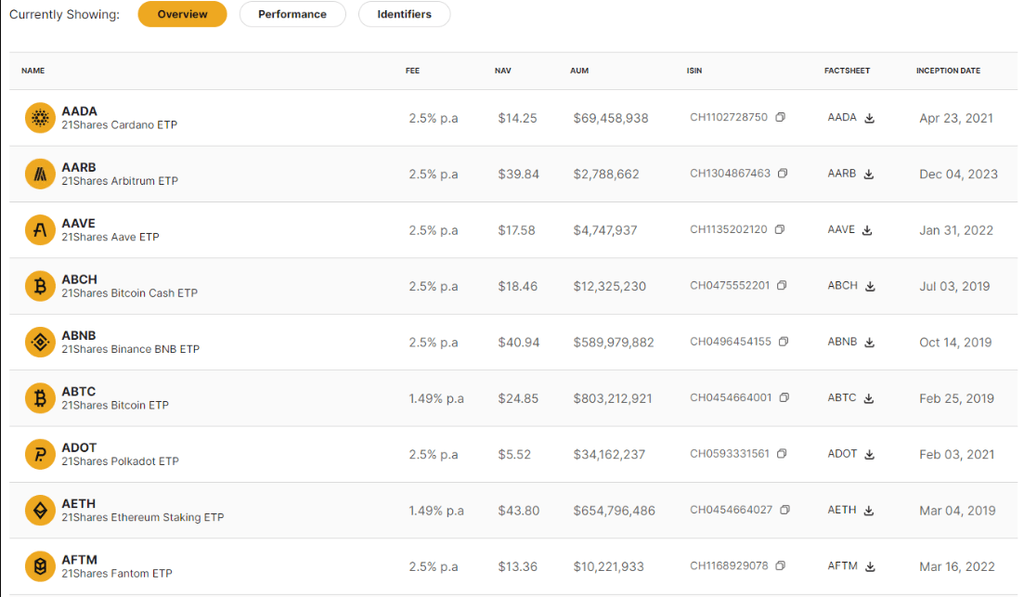Open the 21Shares Fantom ETP link
This screenshot has height=597, width=1024.
[x=116, y=573]
